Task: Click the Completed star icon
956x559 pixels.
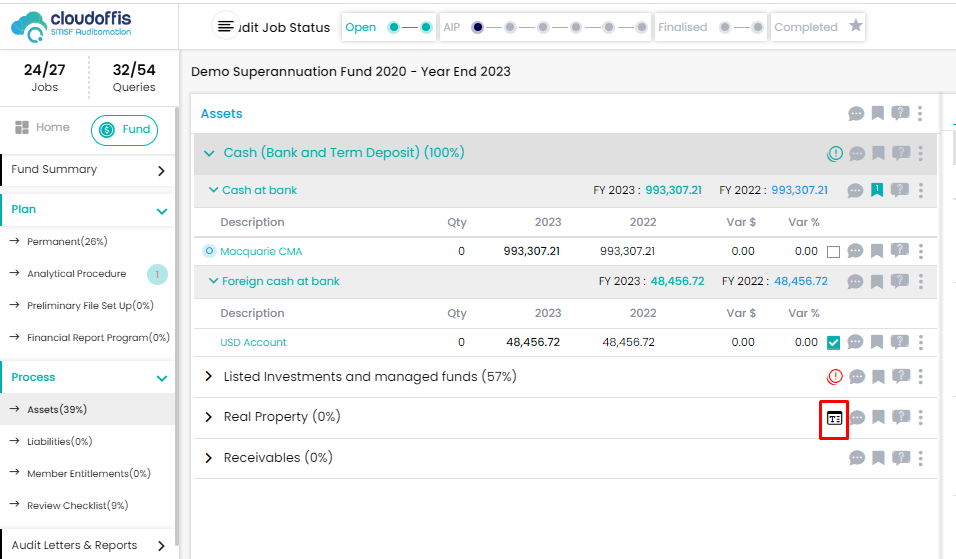Action: 856,27
